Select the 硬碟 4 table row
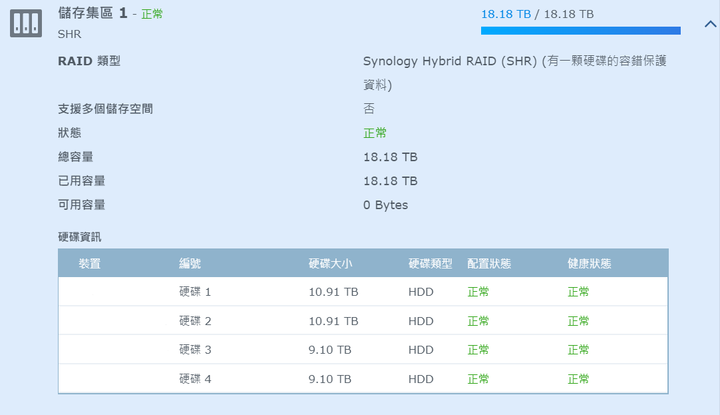This screenshot has width=720, height=415. [x=363, y=379]
